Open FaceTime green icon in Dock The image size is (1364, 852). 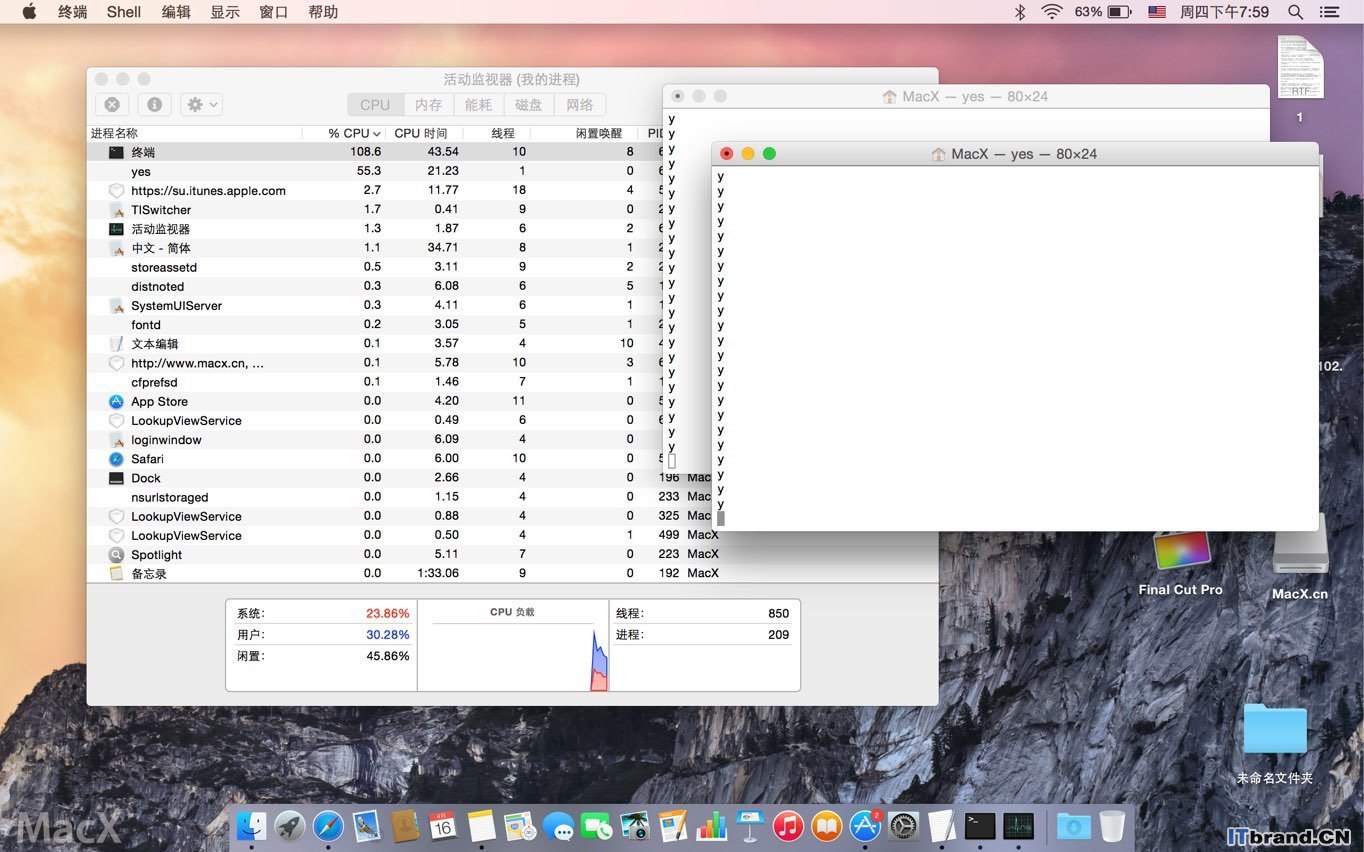(x=596, y=826)
